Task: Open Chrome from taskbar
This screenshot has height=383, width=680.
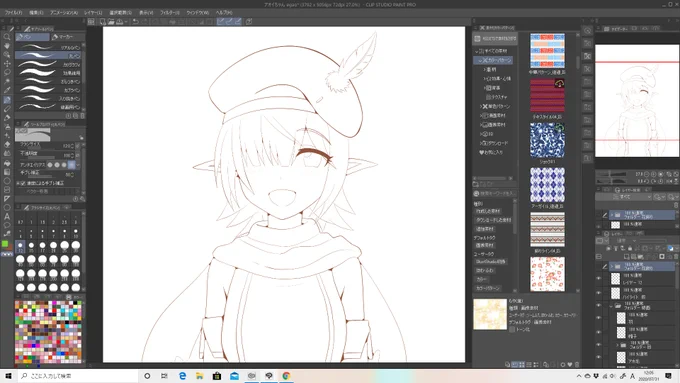Action: (x=286, y=376)
